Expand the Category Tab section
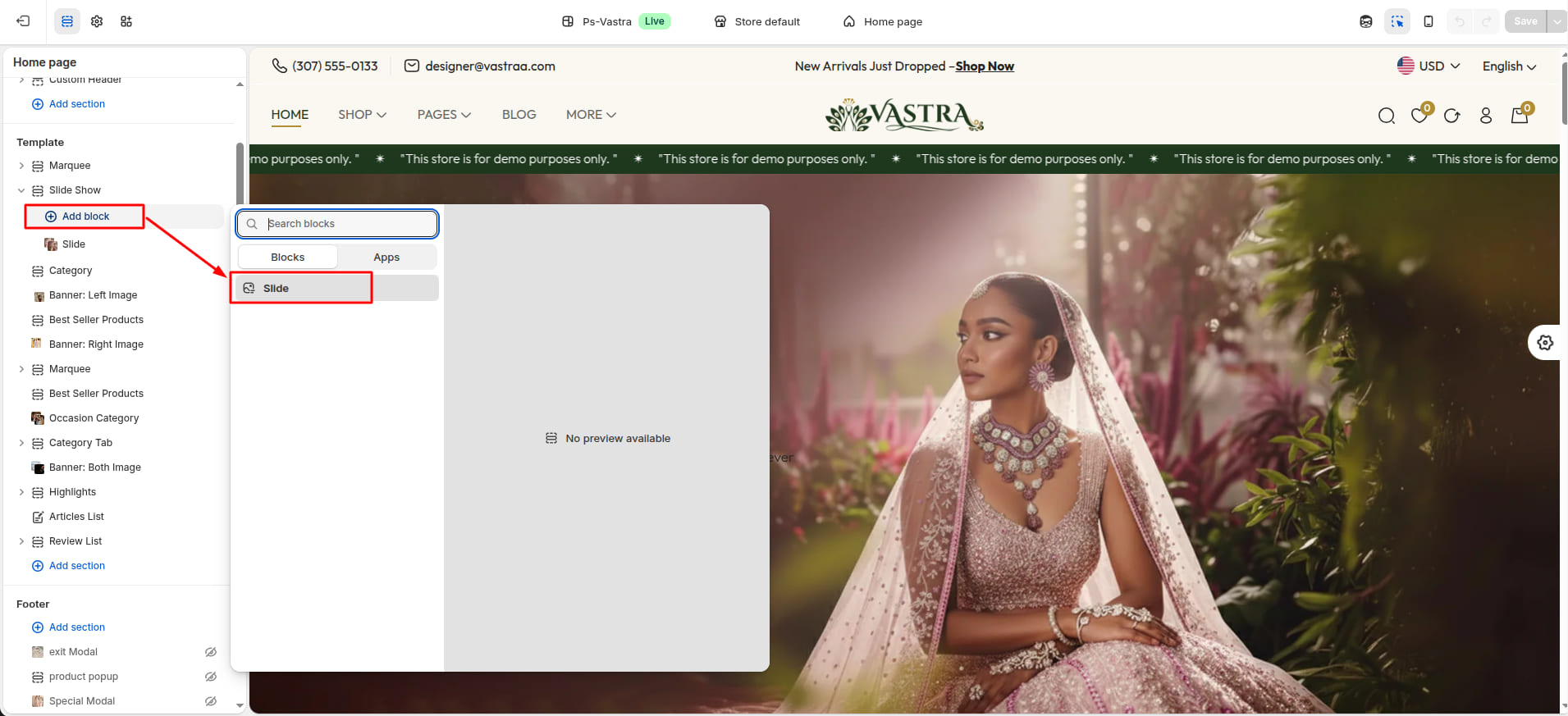The height and width of the screenshot is (716, 1568). tap(21, 443)
